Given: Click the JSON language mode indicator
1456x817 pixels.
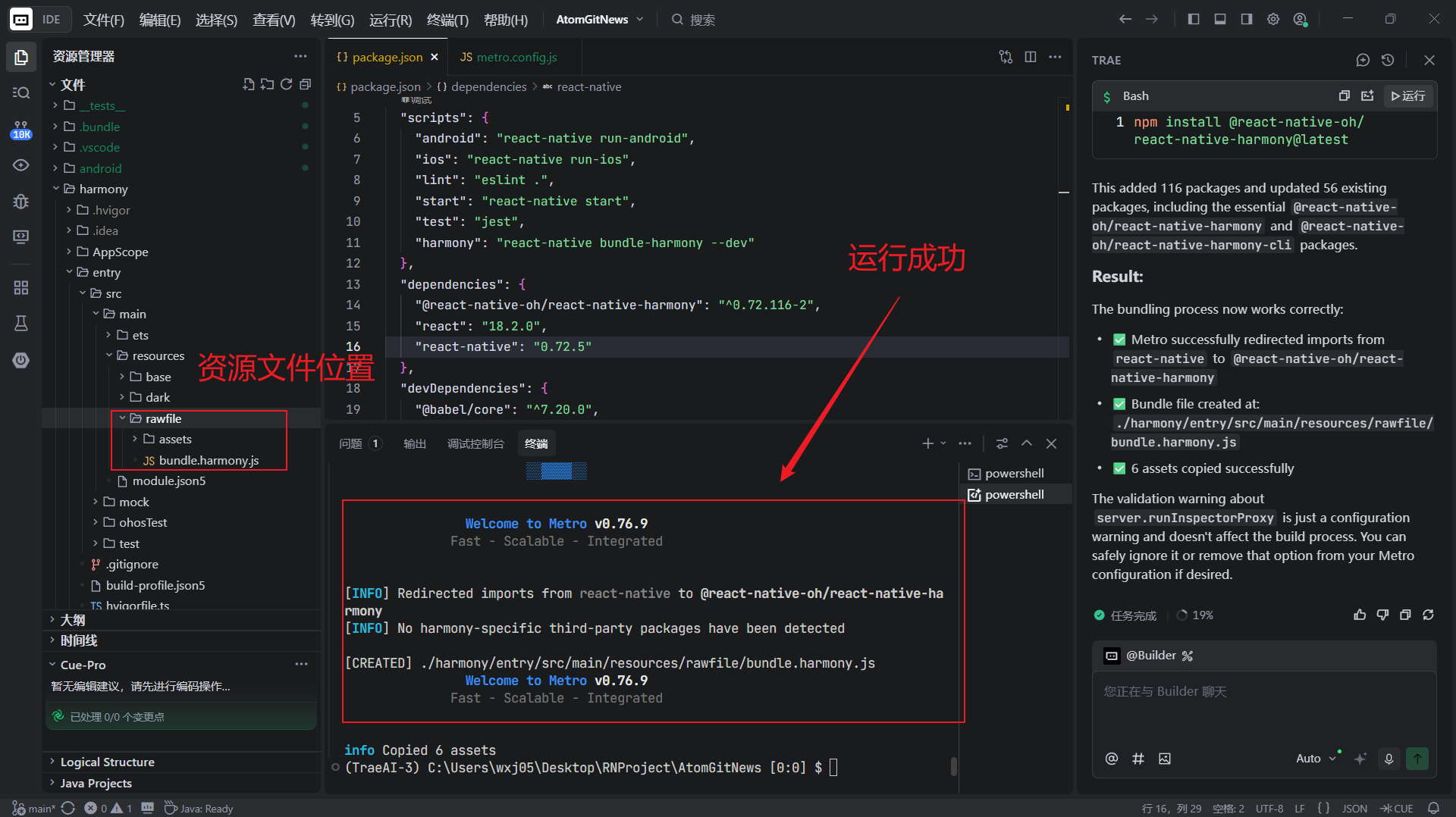Looking at the screenshot, I should tap(1354, 809).
